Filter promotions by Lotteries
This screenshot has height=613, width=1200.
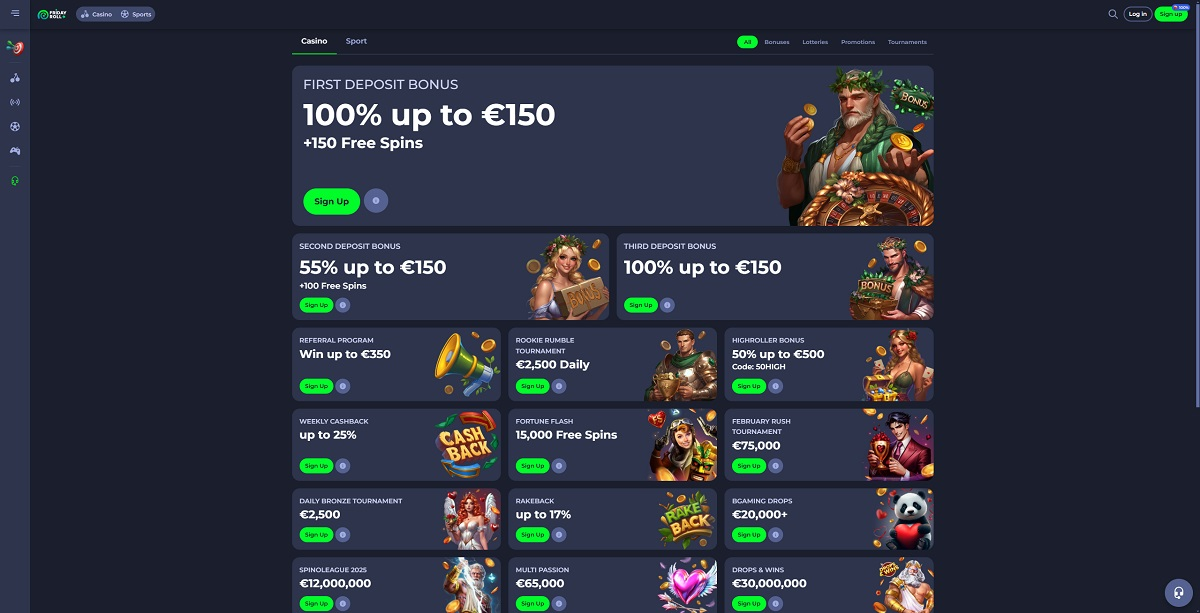(x=815, y=42)
